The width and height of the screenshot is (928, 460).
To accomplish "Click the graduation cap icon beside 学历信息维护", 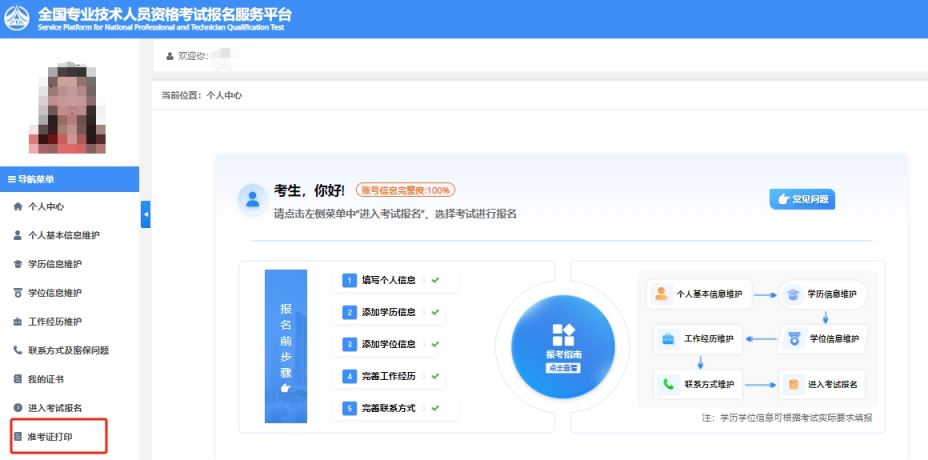I will pyautogui.click(x=17, y=265).
